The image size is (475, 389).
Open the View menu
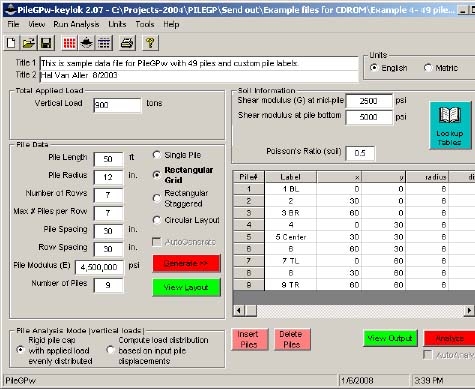pyautogui.click(x=36, y=24)
